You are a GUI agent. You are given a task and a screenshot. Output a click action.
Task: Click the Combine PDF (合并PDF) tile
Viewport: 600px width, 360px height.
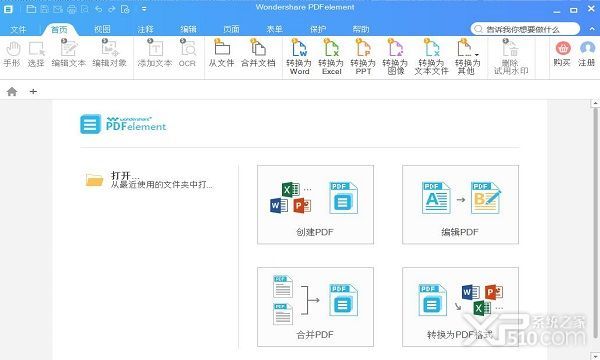tap(315, 307)
